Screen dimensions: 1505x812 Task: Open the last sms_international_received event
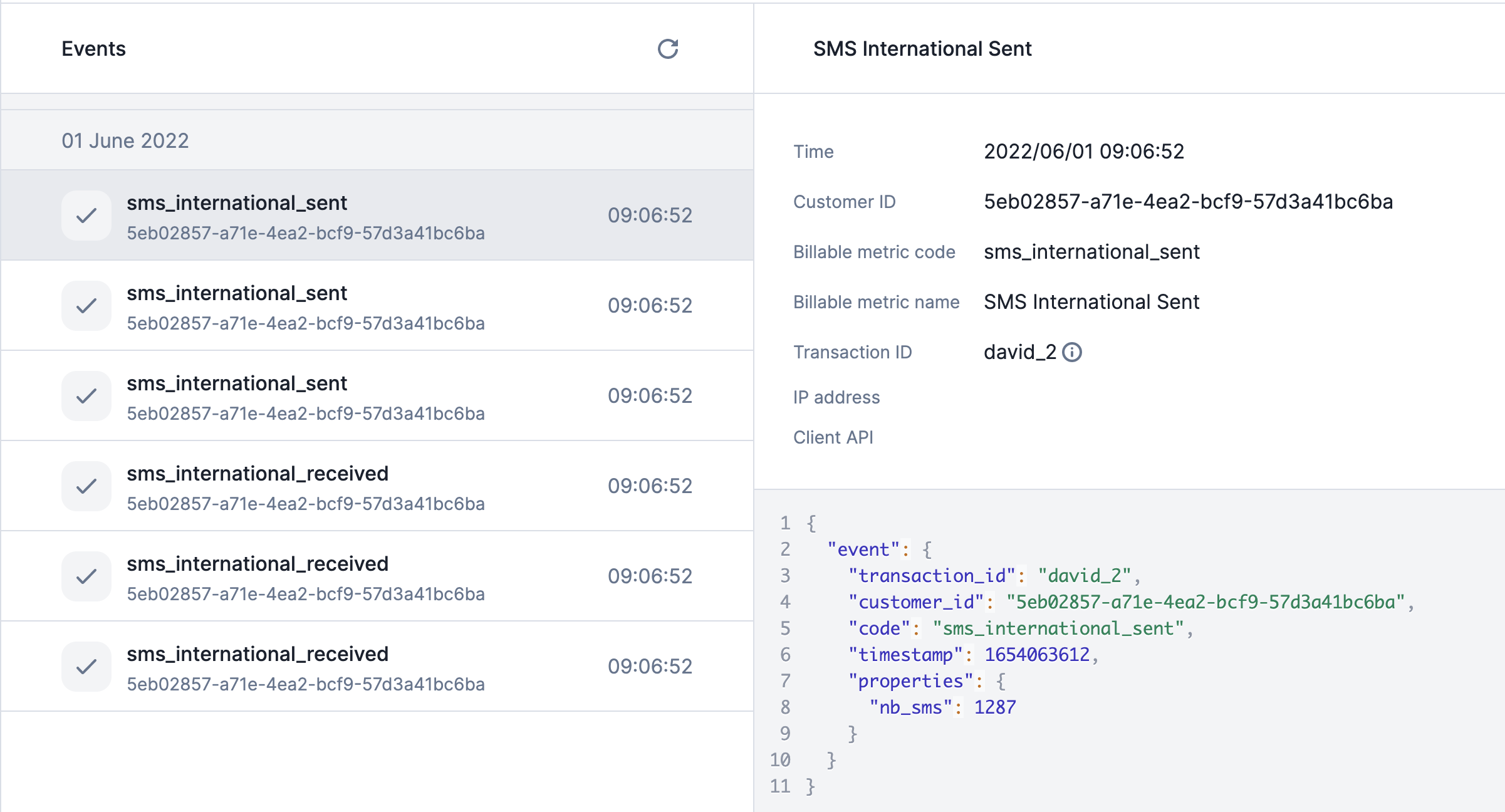pyautogui.click(x=377, y=667)
